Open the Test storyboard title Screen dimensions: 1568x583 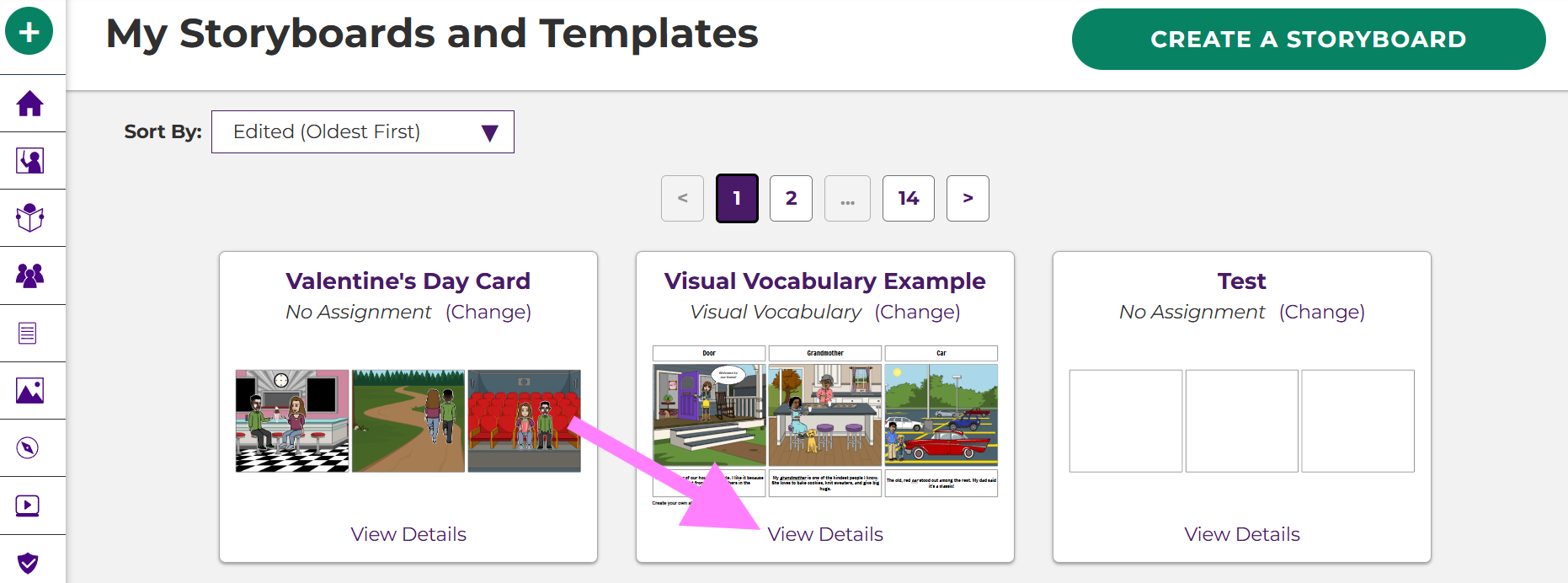click(1241, 281)
